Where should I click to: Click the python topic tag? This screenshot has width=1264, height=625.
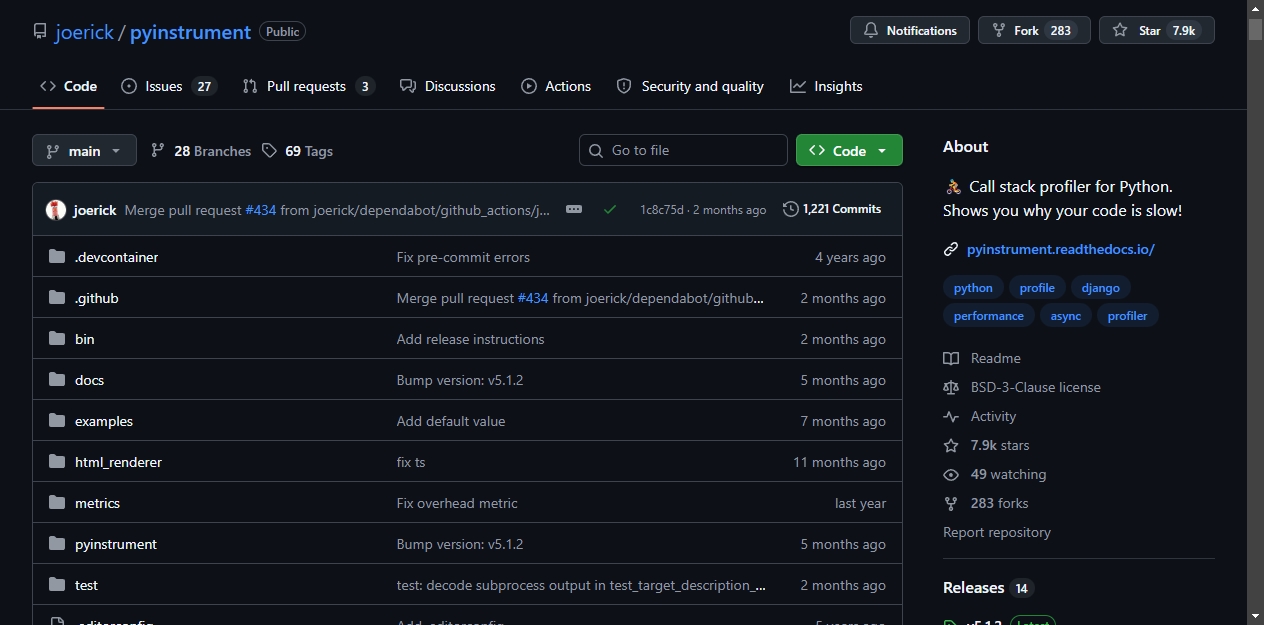[973, 288]
